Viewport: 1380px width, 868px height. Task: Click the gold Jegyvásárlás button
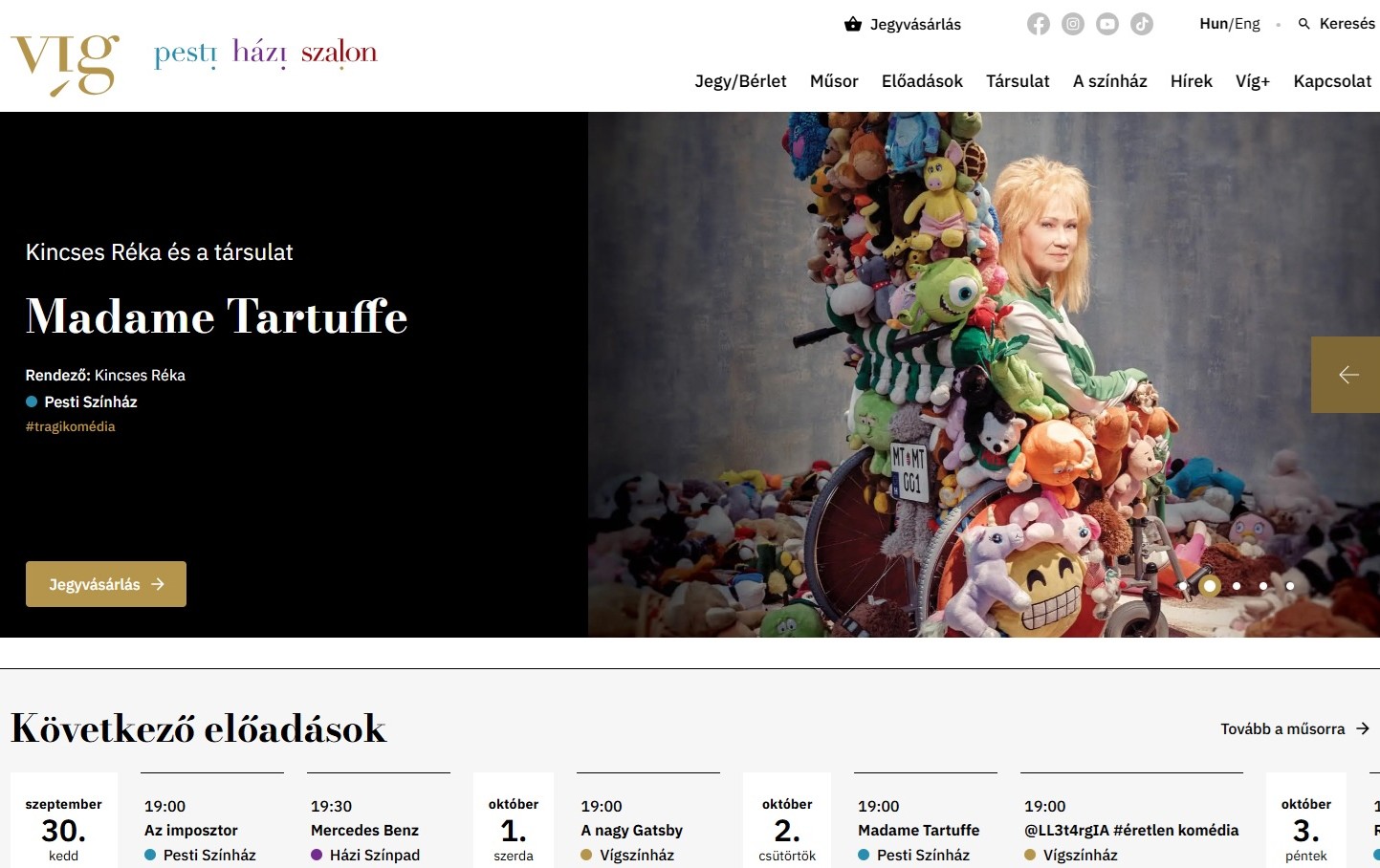[106, 584]
